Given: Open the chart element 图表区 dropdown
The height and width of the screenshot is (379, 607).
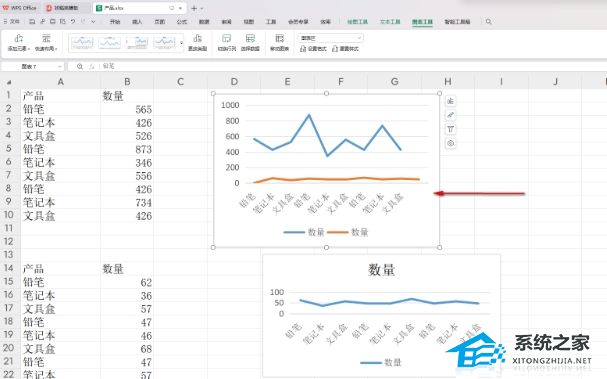Looking at the screenshot, I should 331,38.
